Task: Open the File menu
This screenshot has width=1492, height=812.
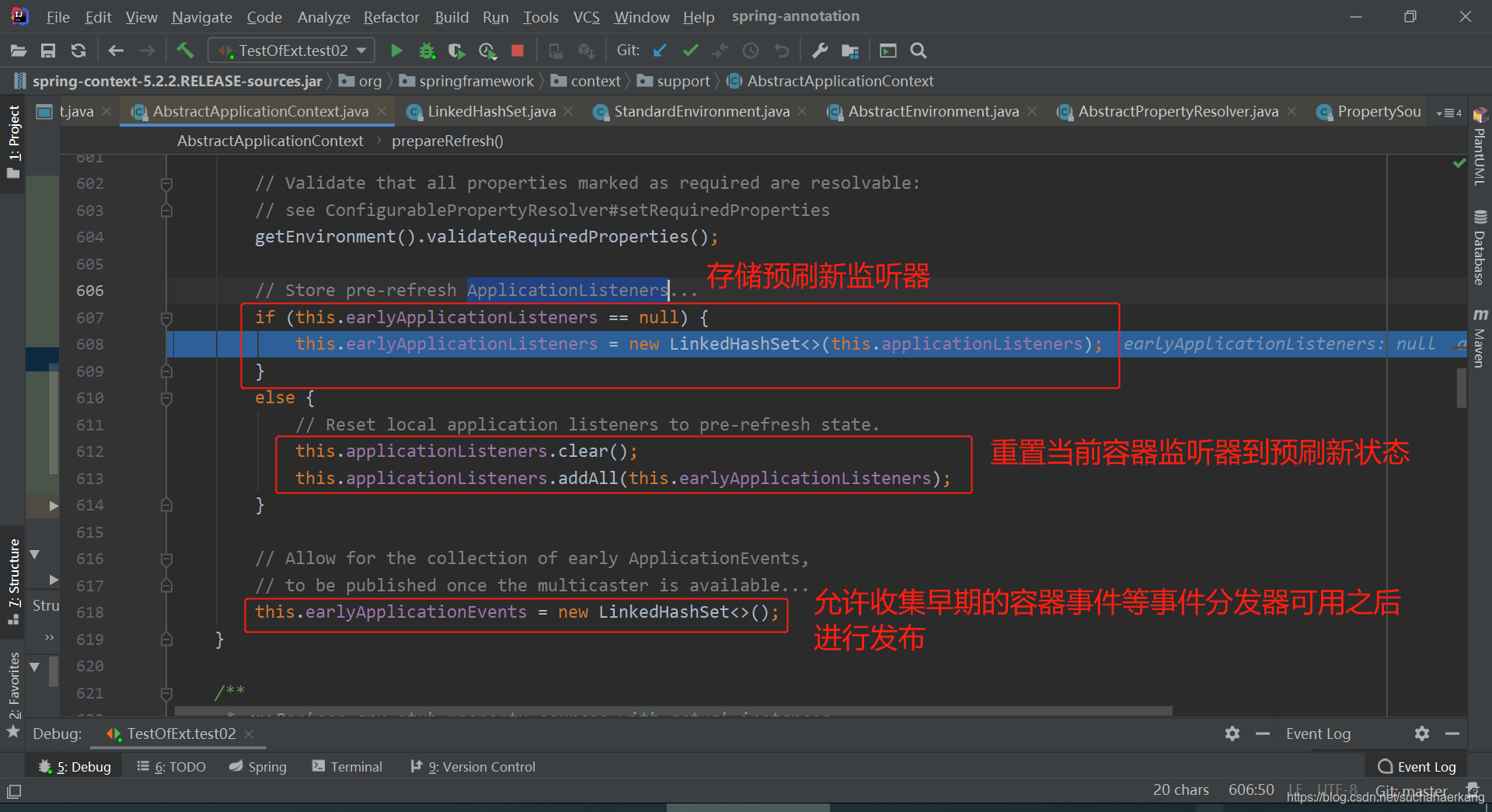Action: pos(58,17)
